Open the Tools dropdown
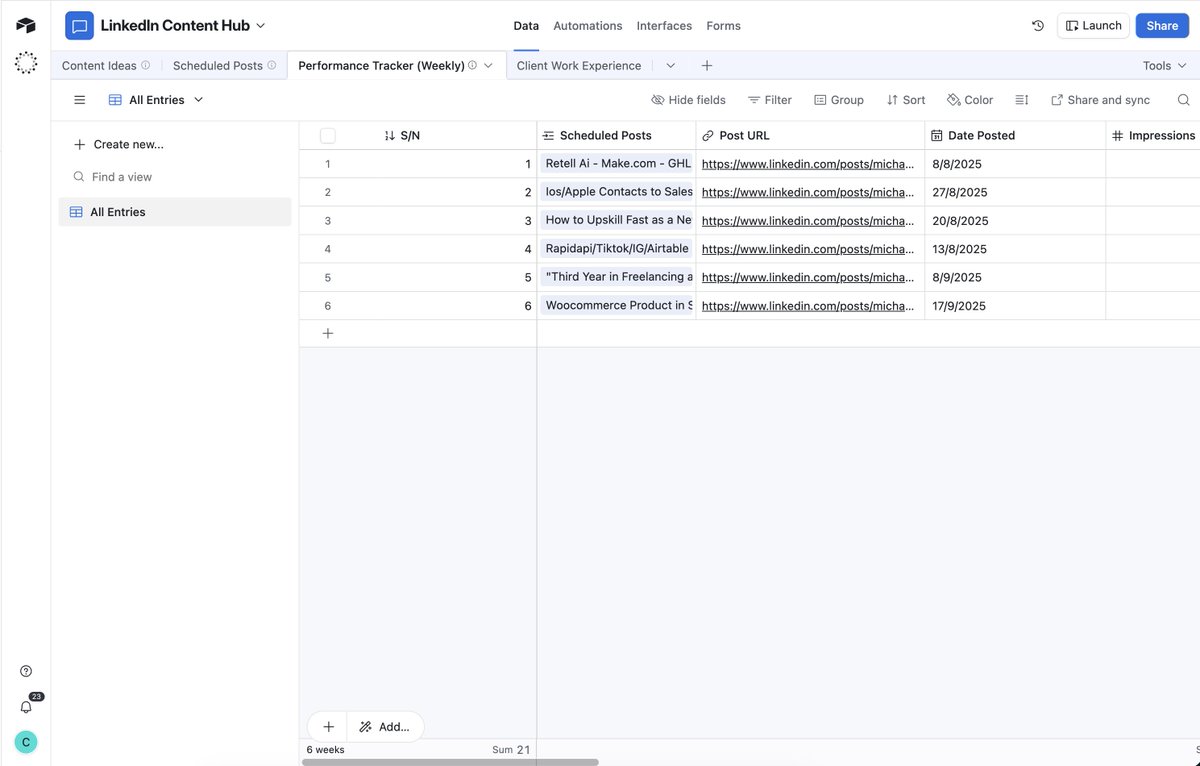 [1165, 66]
